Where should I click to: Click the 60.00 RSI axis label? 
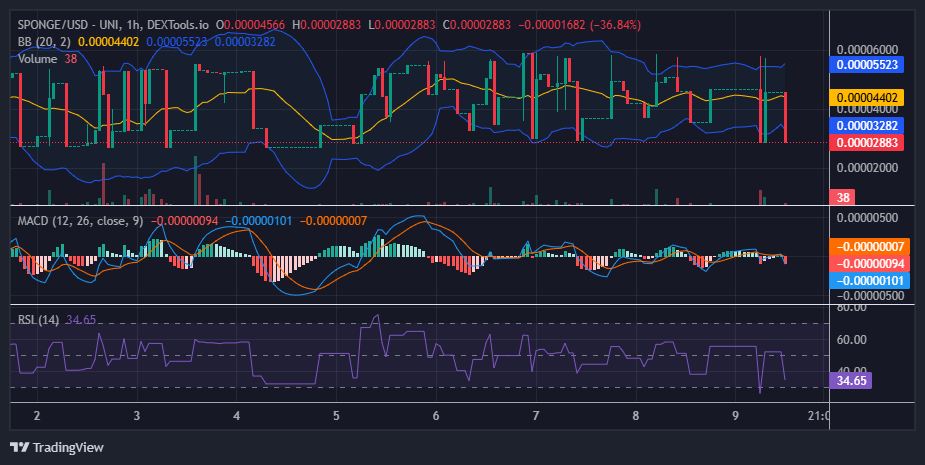[851, 340]
